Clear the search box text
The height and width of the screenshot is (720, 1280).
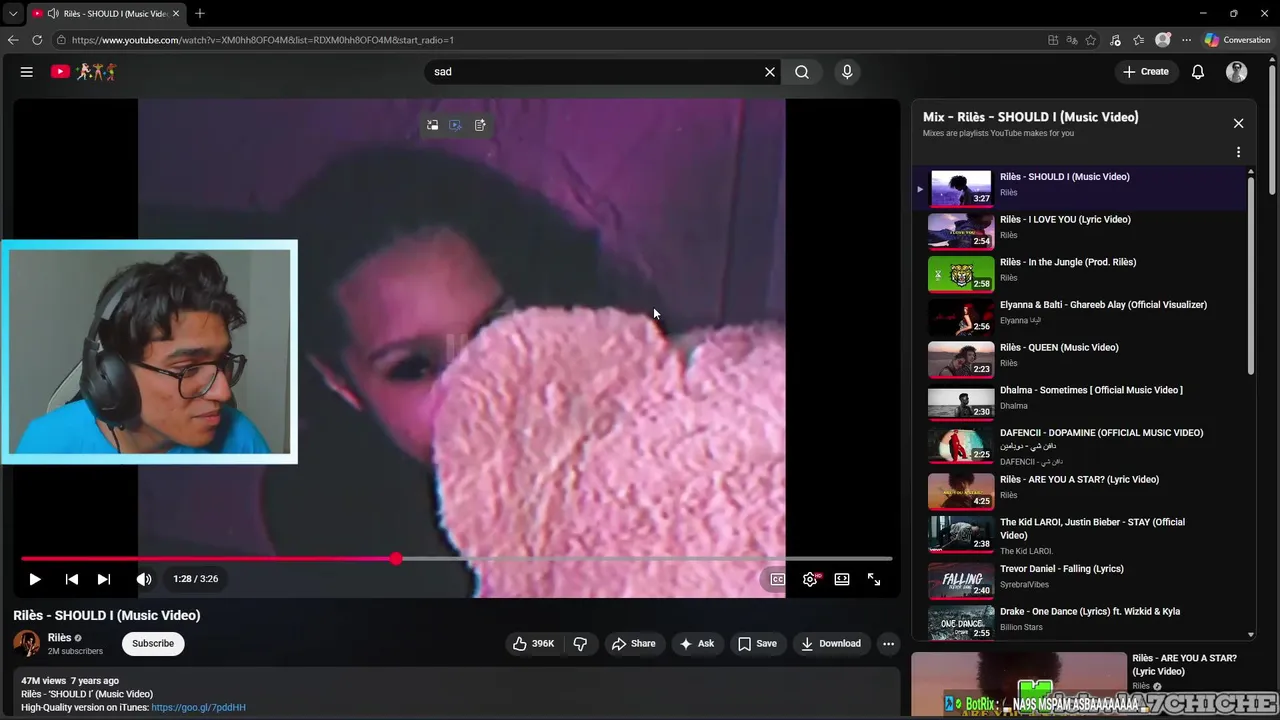[770, 72]
